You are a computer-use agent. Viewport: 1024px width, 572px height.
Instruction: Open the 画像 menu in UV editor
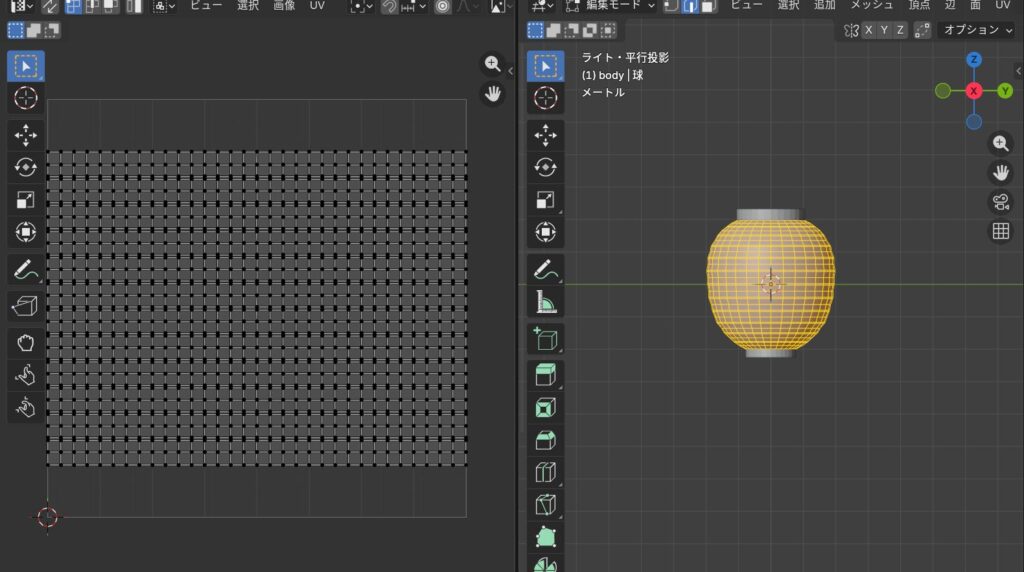tap(285, 5)
